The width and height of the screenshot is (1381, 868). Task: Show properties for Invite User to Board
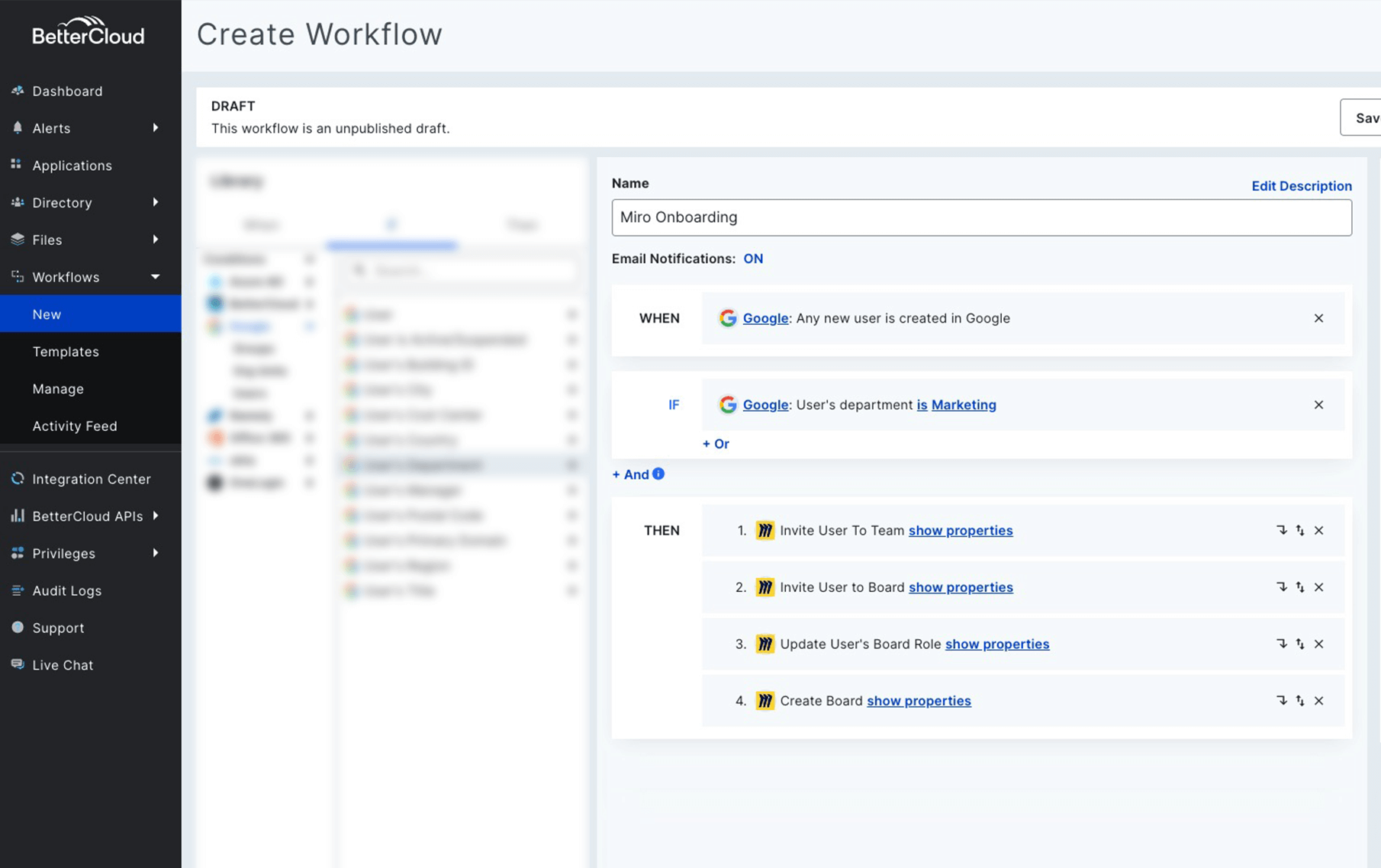(961, 587)
